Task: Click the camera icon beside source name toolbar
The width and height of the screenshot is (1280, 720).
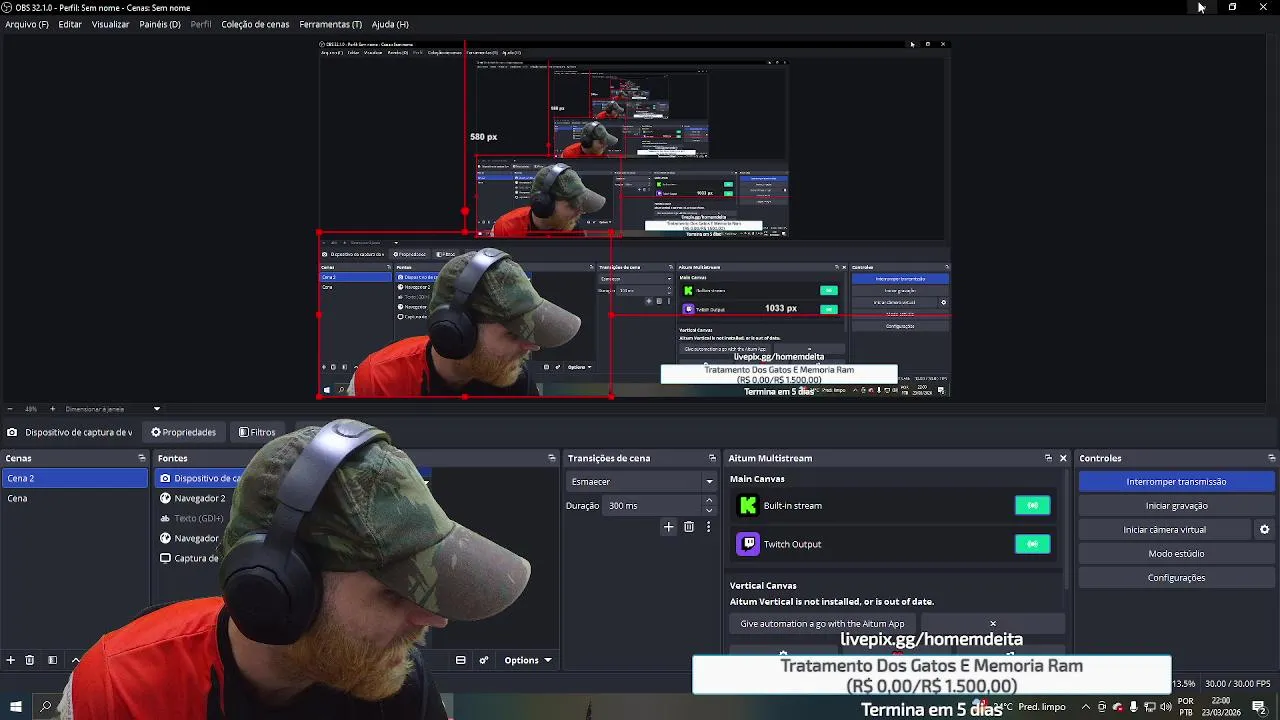Action: [x=11, y=432]
